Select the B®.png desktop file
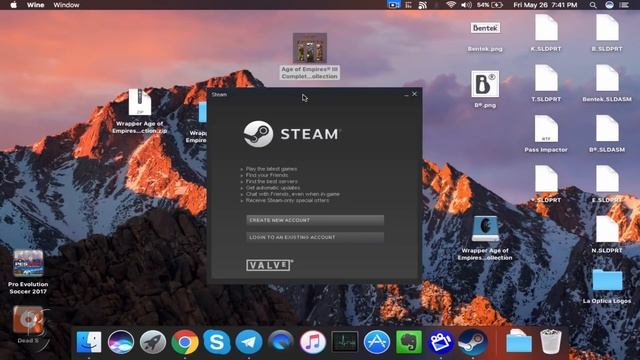 coord(485,89)
